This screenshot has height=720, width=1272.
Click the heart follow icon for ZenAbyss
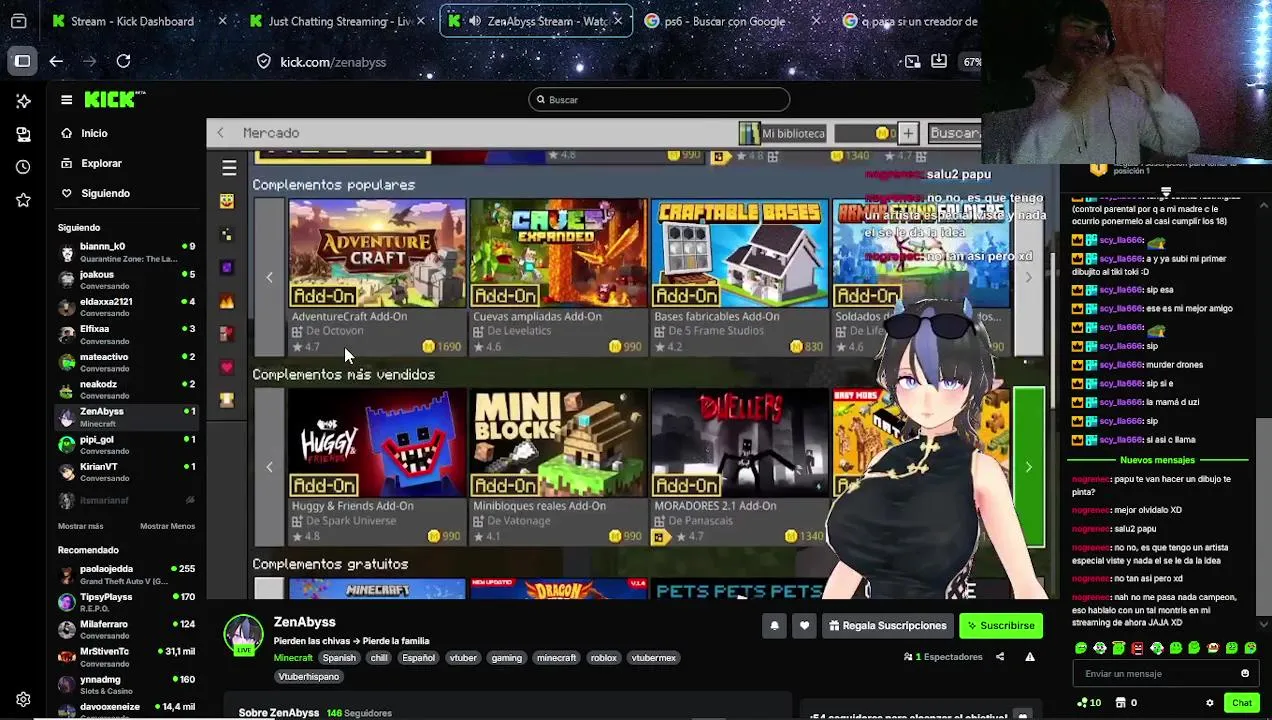(804, 626)
